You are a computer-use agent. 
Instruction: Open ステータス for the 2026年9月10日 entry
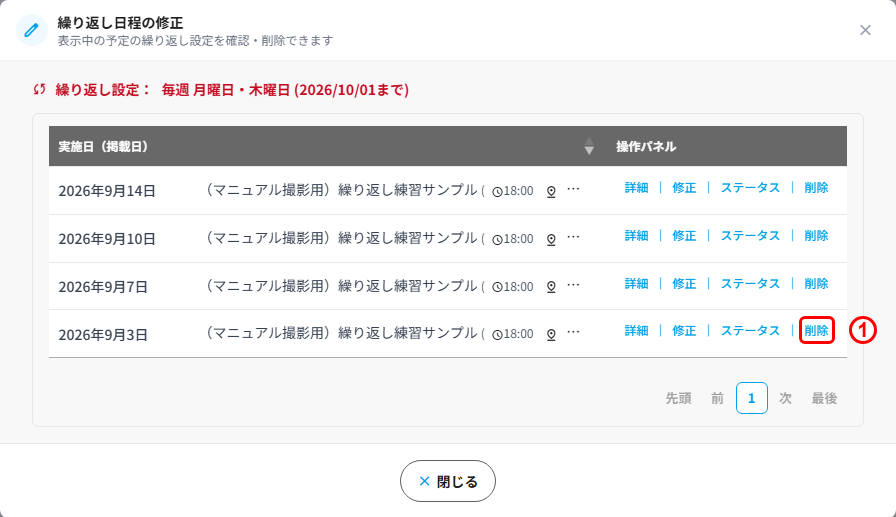click(750, 236)
